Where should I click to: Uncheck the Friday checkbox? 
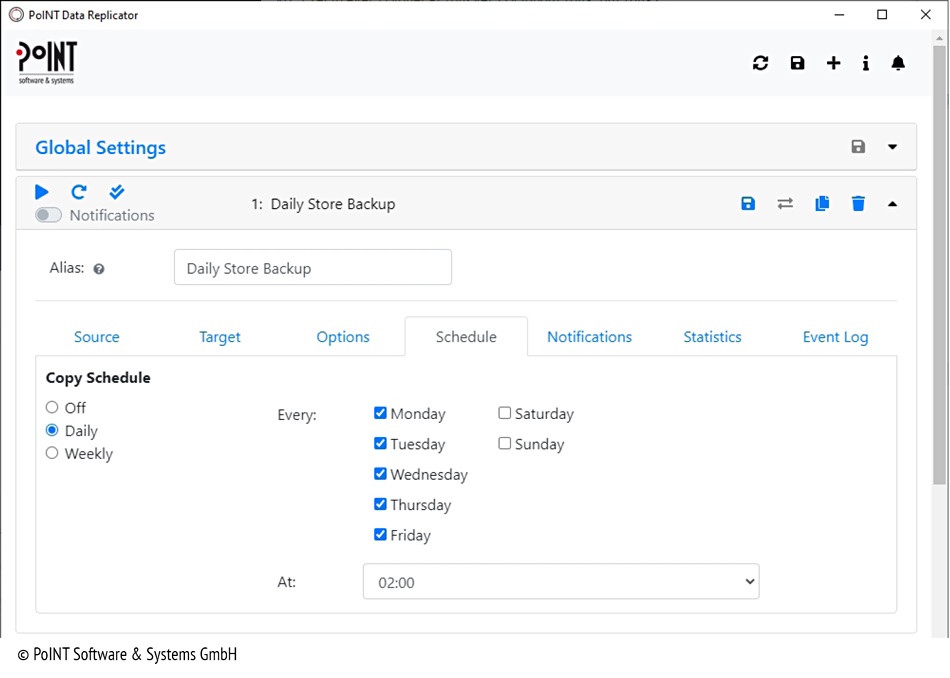[380, 534]
